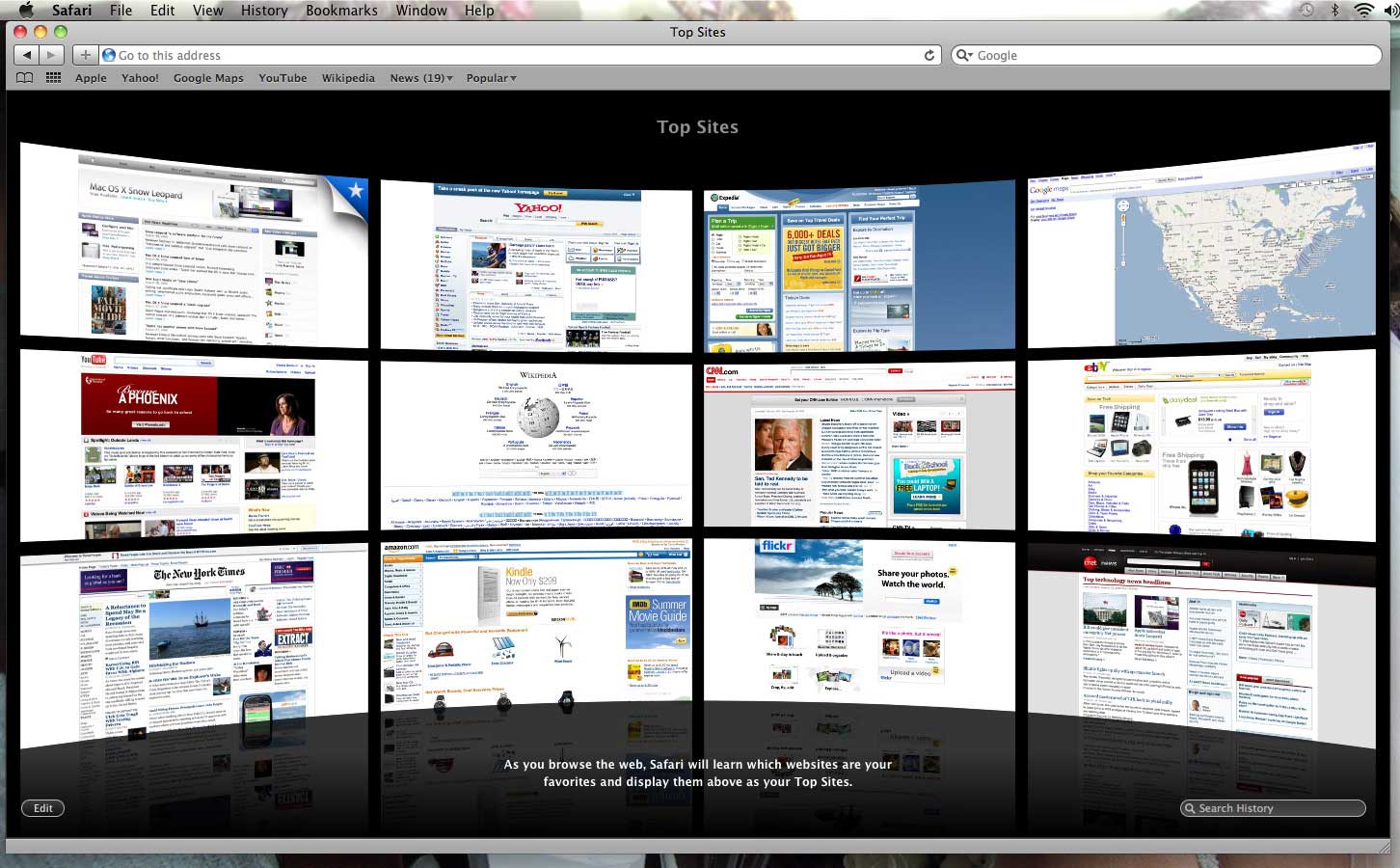The image size is (1400, 868).
Task: Expand the Popular bookmarks dropdown
Action: point(491,78)
